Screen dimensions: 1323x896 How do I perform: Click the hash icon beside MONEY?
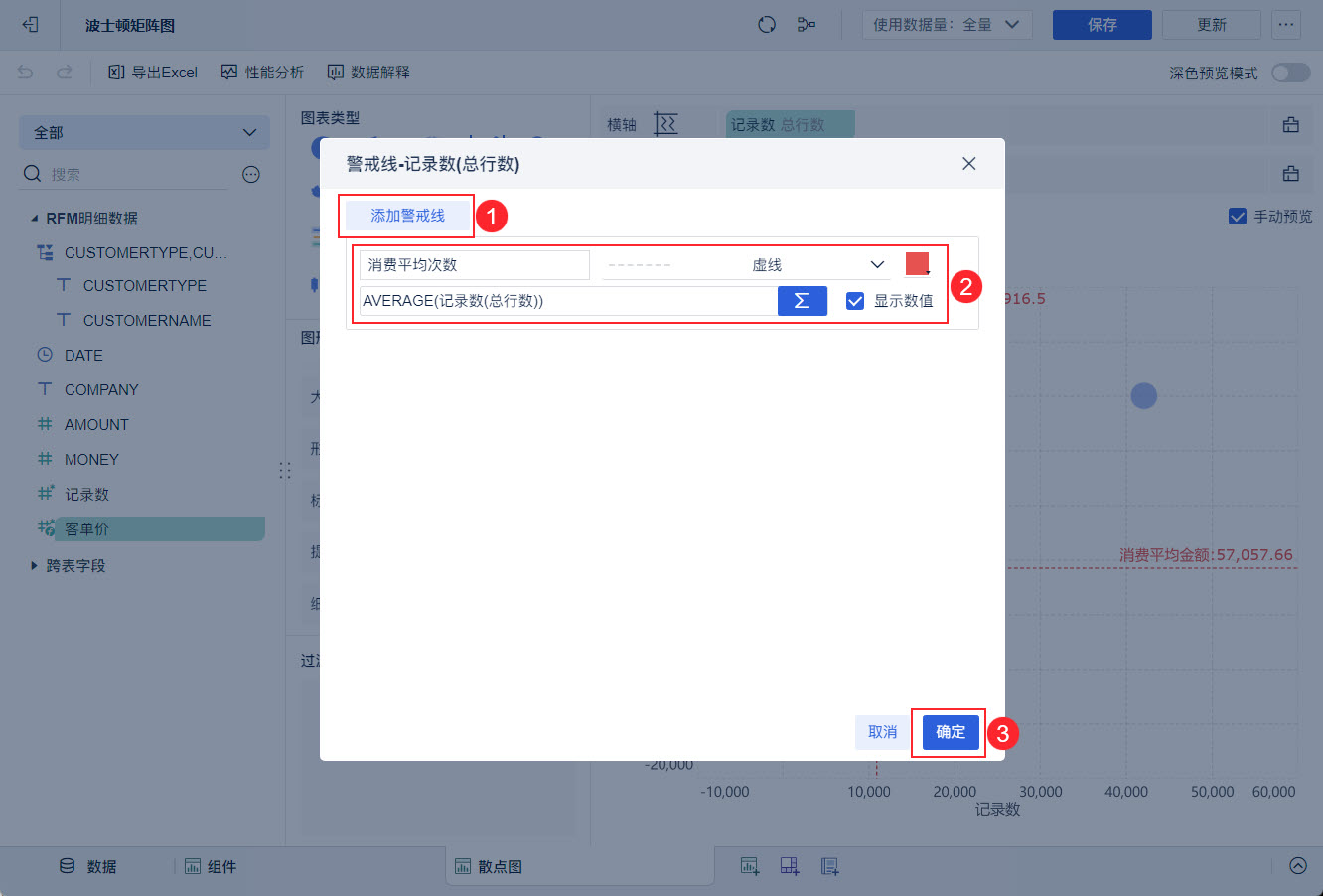click(x=45, y=459)
